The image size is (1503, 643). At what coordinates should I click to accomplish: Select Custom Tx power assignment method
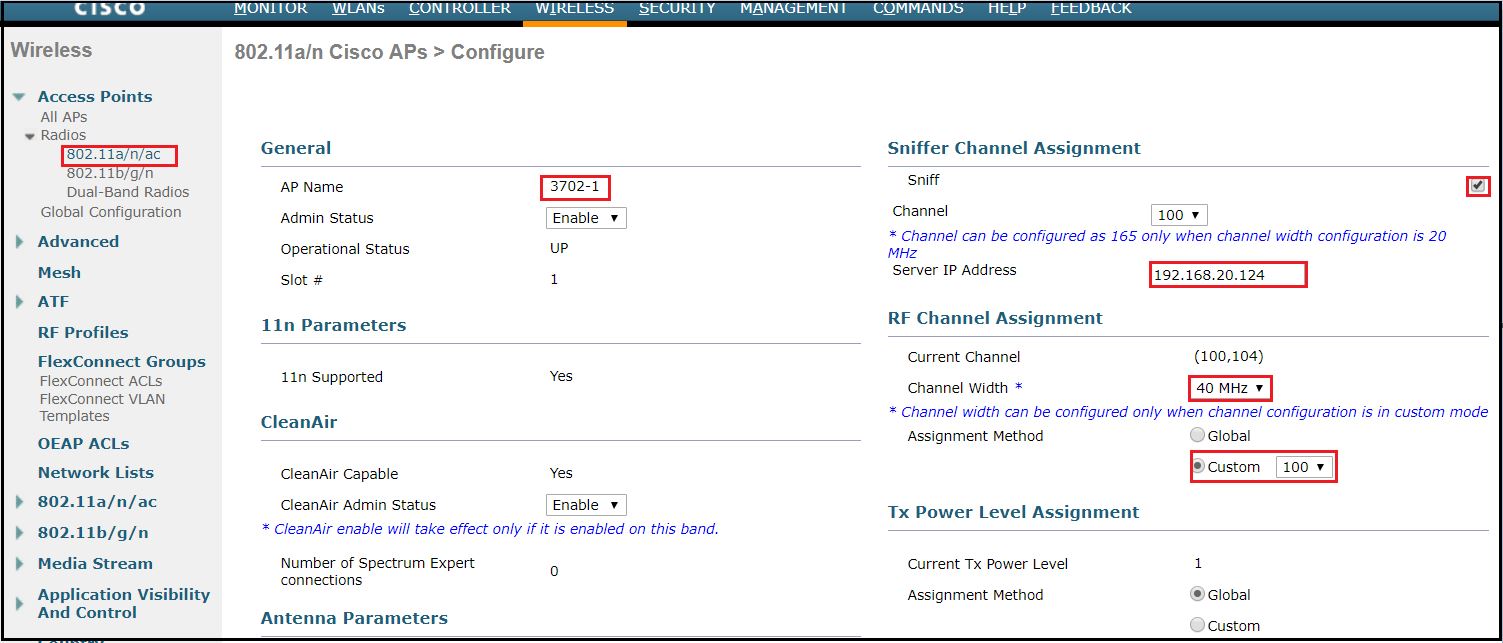coord(1198,625)
